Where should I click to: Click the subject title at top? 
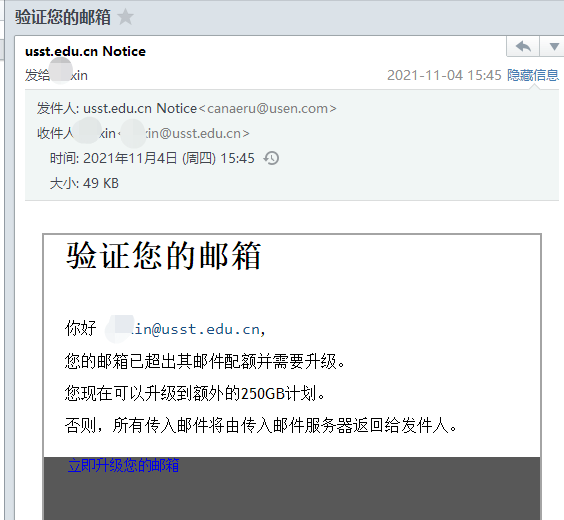click(63, 17)
